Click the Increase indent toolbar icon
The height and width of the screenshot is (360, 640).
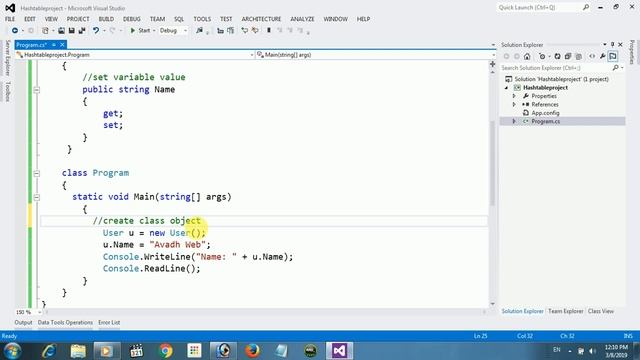tap(255, 31)
